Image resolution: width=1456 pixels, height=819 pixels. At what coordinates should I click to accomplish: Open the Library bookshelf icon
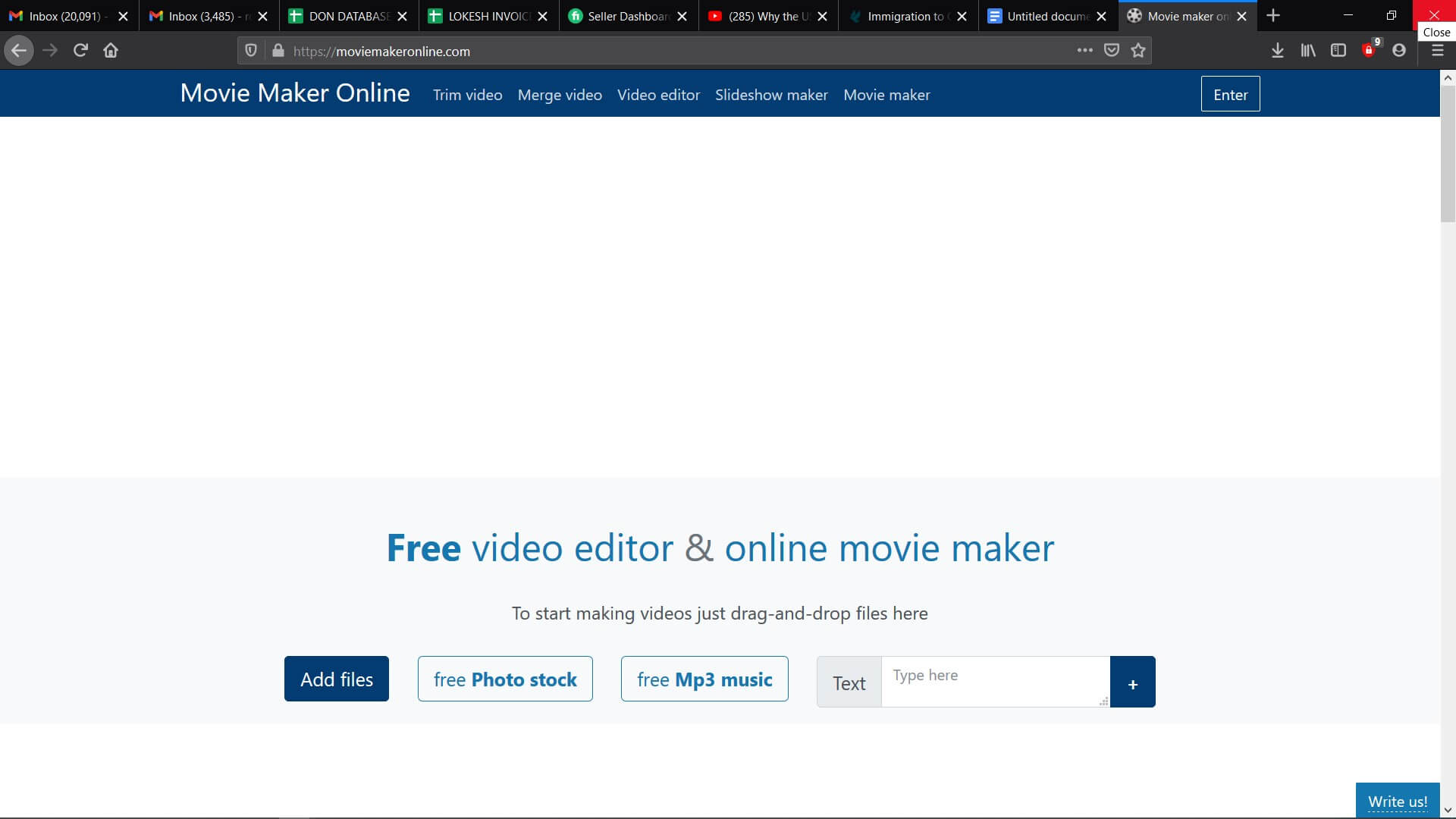1308,51
